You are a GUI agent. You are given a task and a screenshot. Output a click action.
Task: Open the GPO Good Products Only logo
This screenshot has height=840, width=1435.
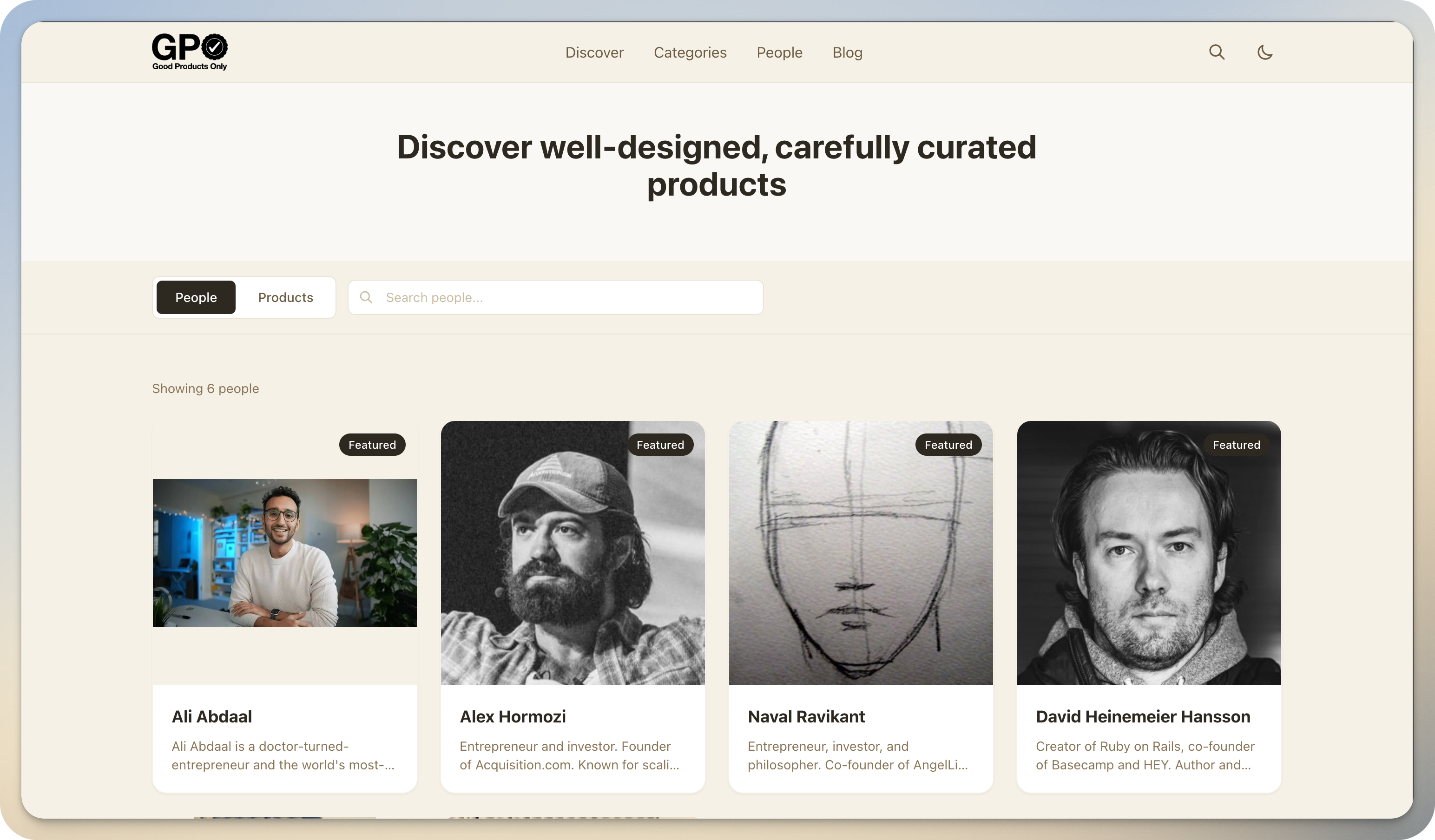coord(190,52)
